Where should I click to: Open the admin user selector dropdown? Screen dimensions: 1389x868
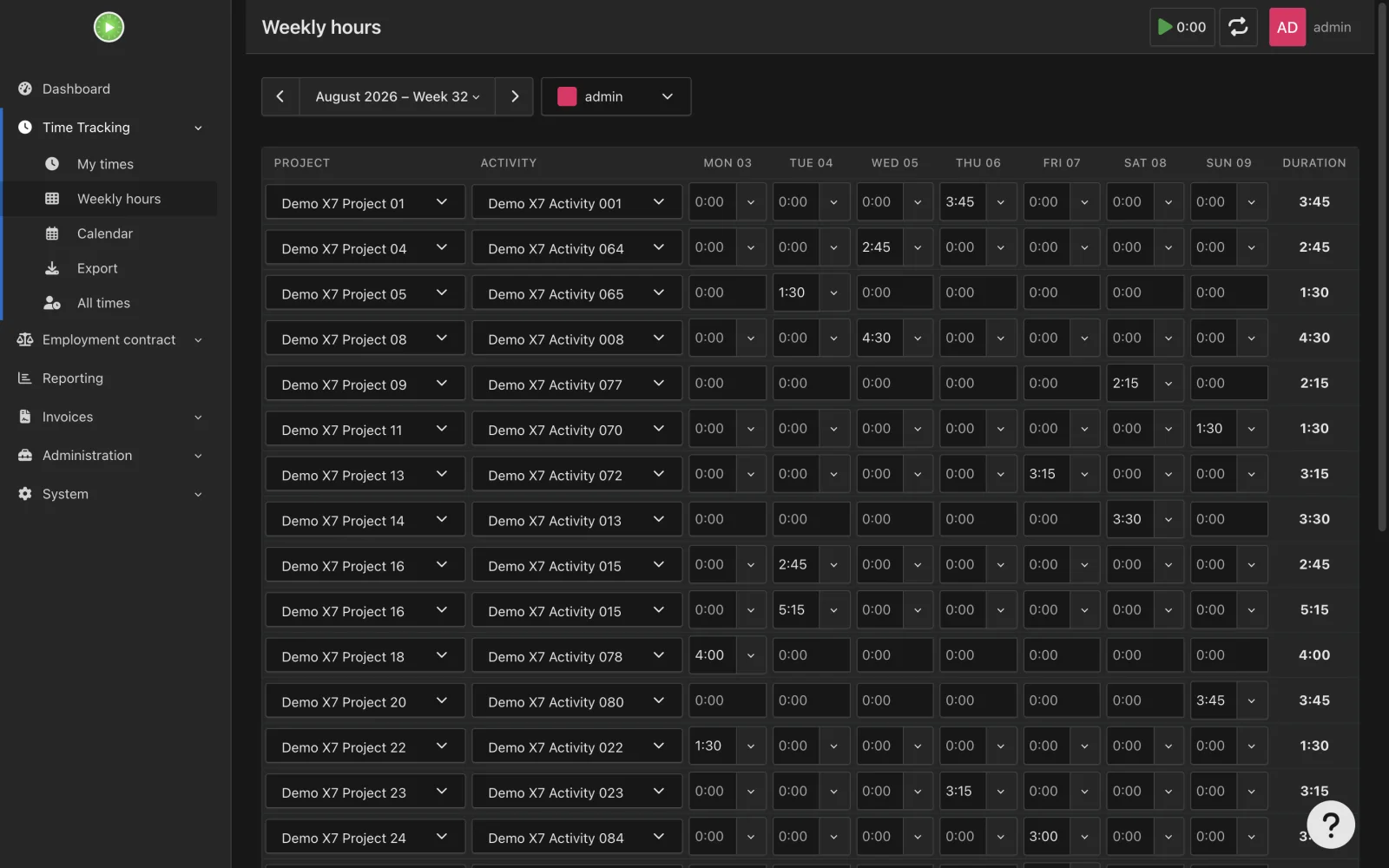[616, 96]
